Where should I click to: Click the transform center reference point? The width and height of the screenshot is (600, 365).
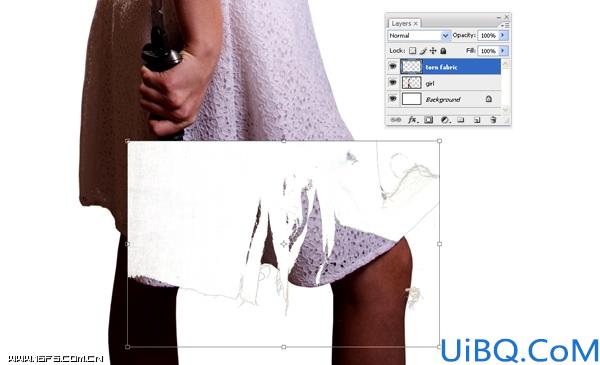point(284,244)
